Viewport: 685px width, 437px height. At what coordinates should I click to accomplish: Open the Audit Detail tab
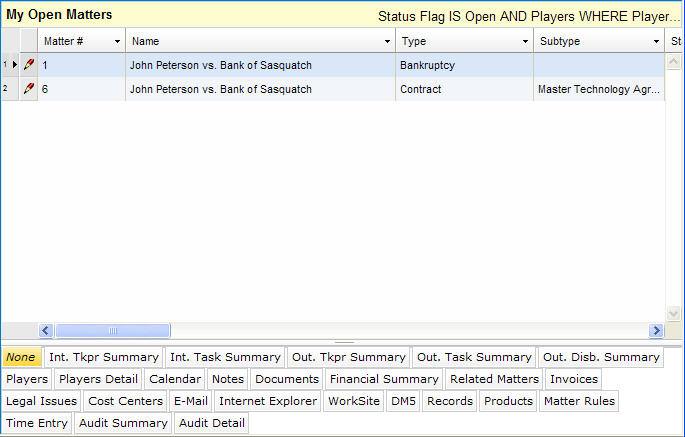click(x=211, y=423)
